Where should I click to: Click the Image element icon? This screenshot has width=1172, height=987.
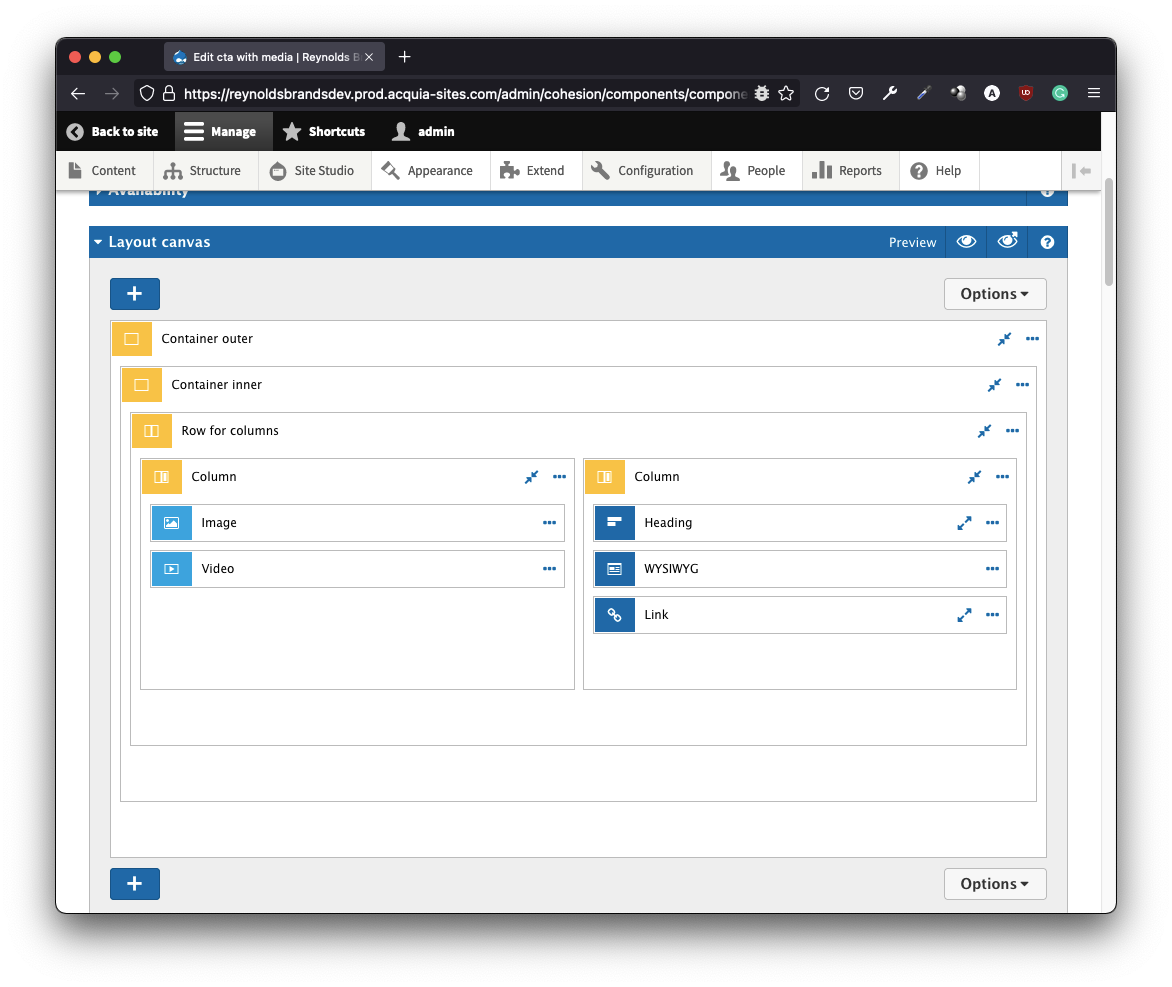[171, 523]
